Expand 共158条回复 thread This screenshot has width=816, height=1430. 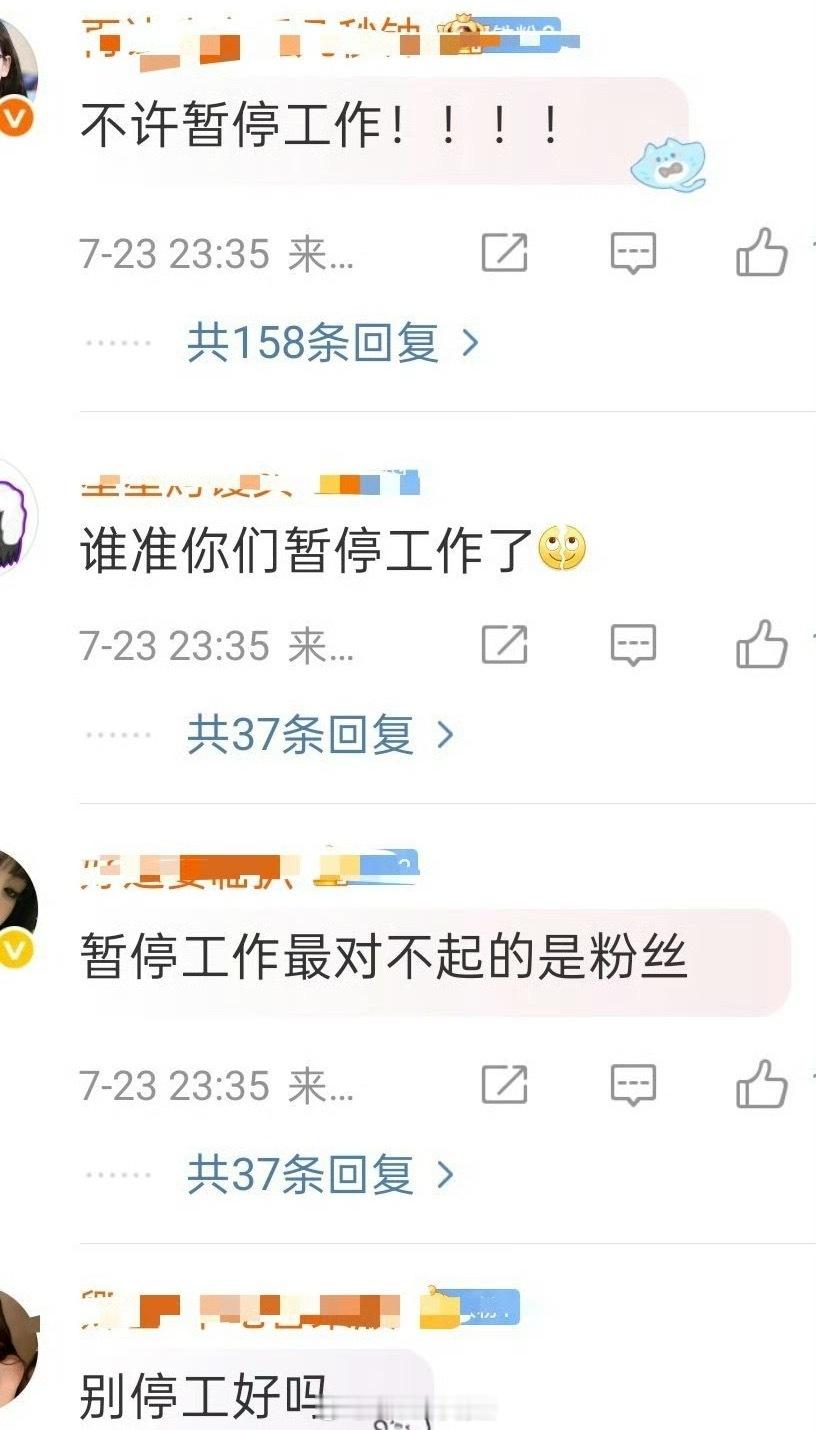333,343
